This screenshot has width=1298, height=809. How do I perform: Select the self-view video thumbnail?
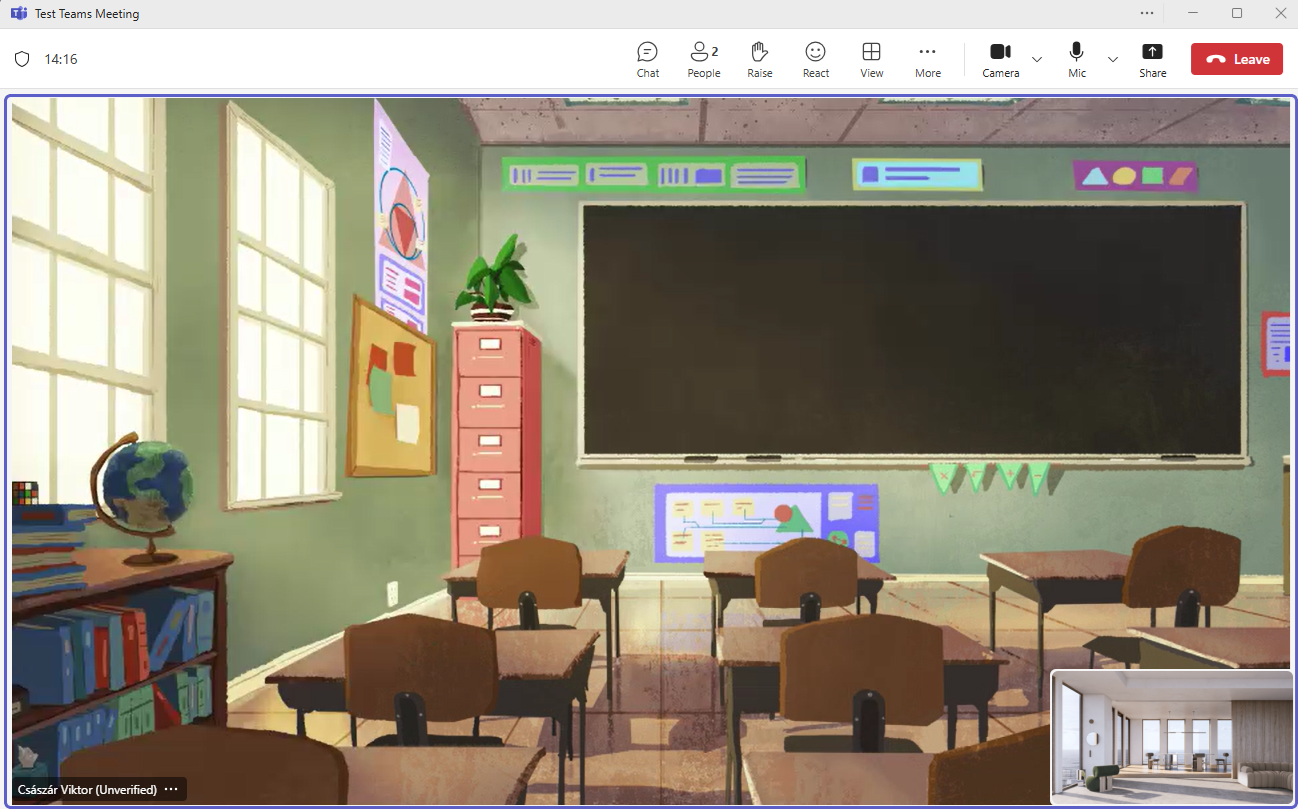click(1172, 736)
